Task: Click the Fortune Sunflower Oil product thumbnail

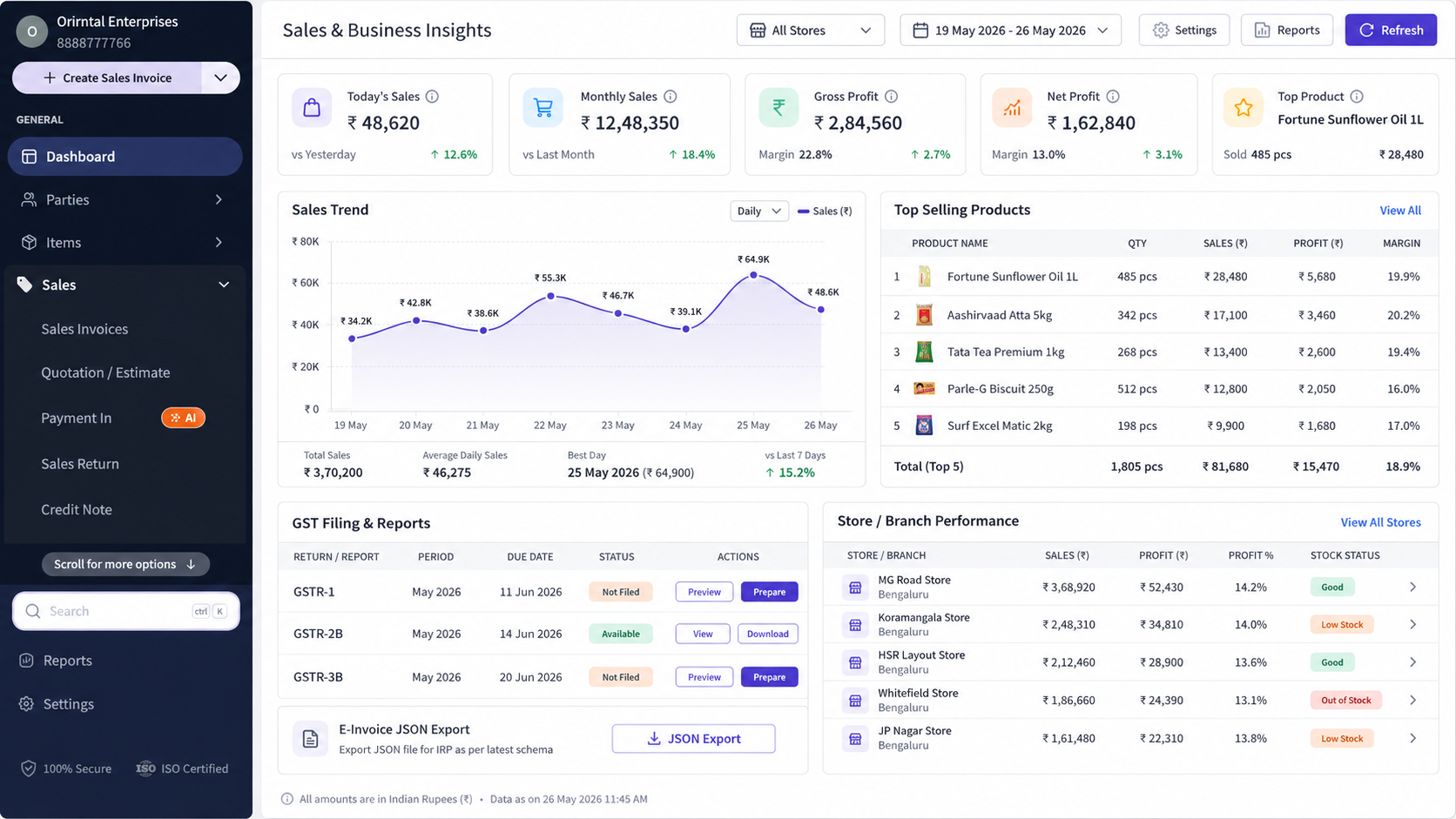Action: 924,277
